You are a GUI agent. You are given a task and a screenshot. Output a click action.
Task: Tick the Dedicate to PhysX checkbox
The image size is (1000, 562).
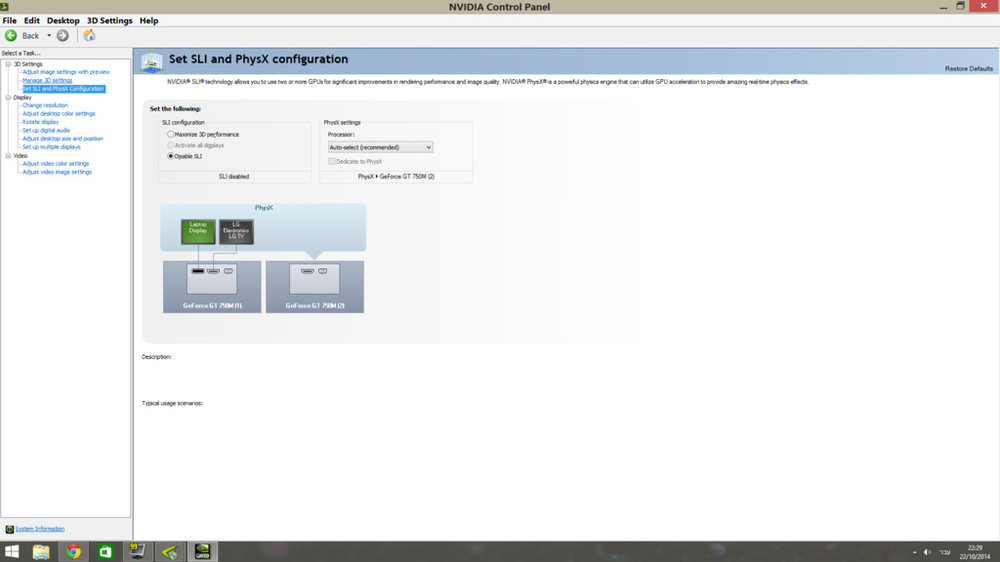(332, 161)
